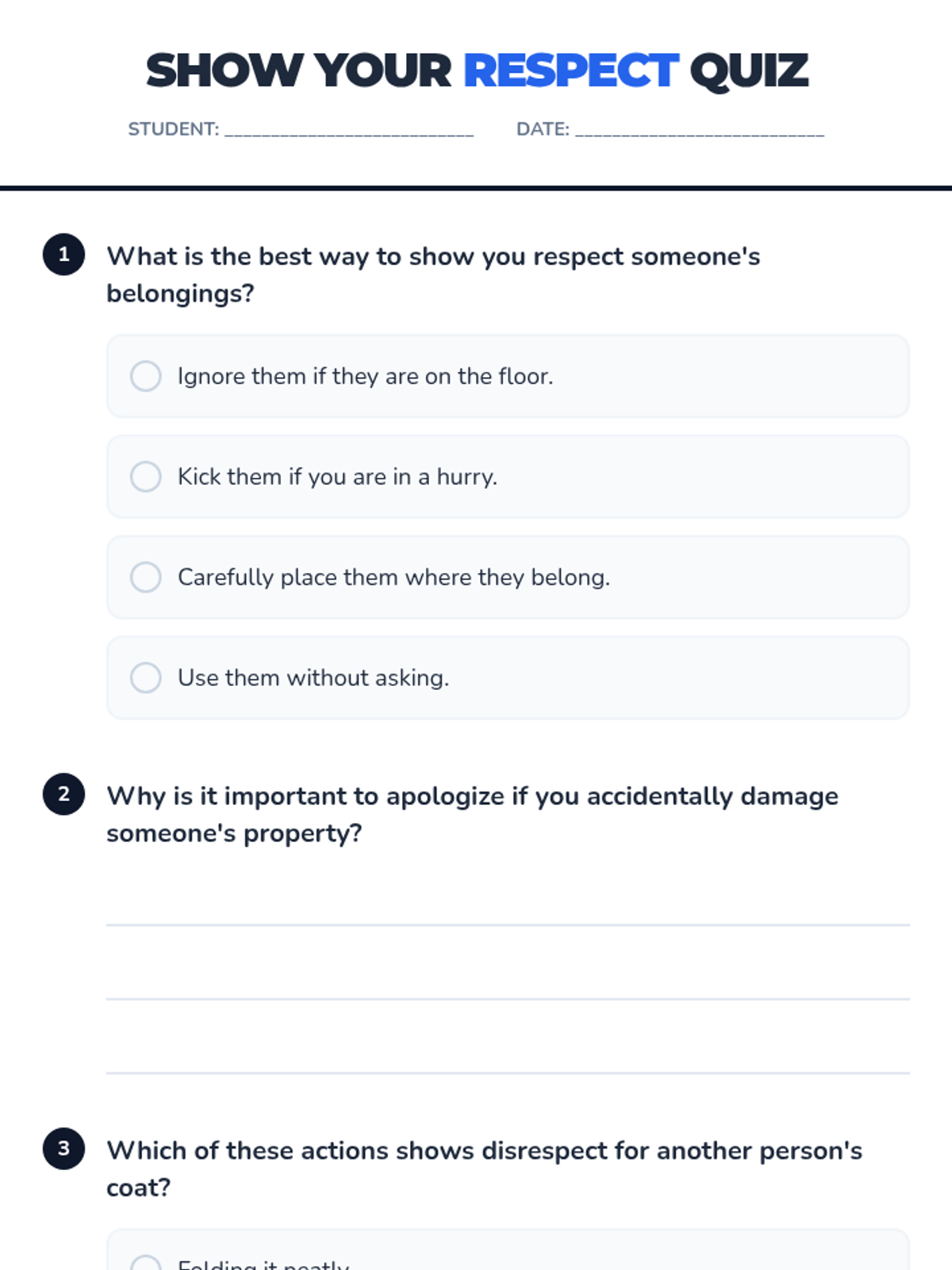Click the third answer line under question 2
Image resolution: width=952 pixels, height=1270 pixels.
click(508, 1073)
